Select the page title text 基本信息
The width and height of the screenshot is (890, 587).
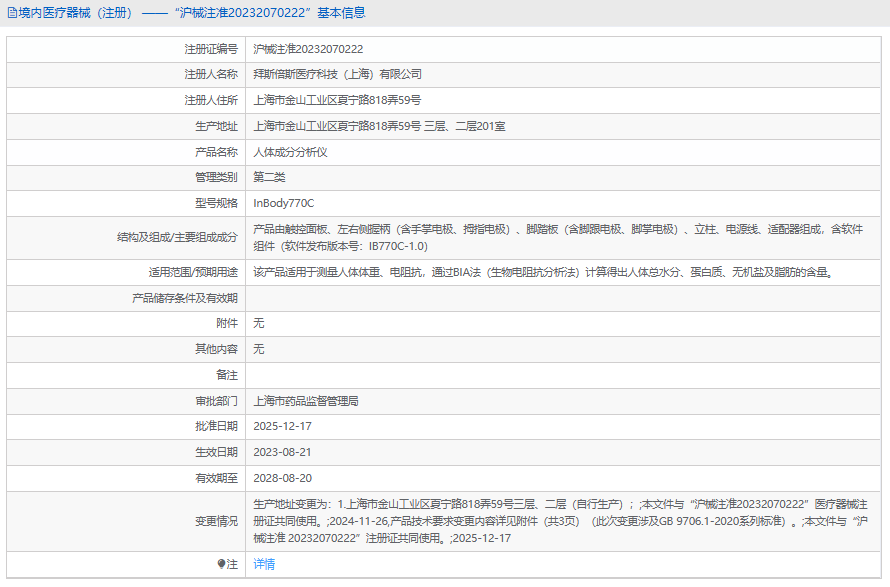point(341,13)
